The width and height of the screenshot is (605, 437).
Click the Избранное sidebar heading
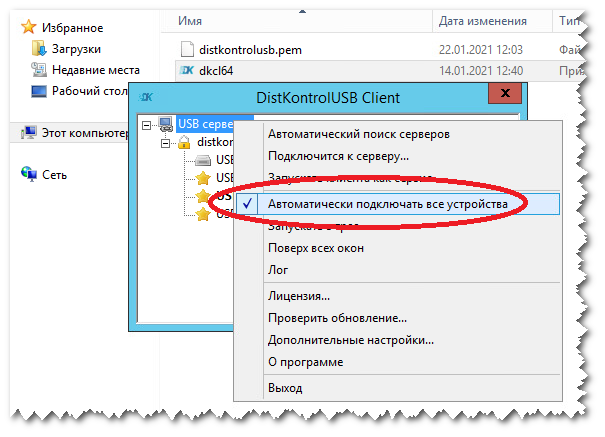pos(73,28)
